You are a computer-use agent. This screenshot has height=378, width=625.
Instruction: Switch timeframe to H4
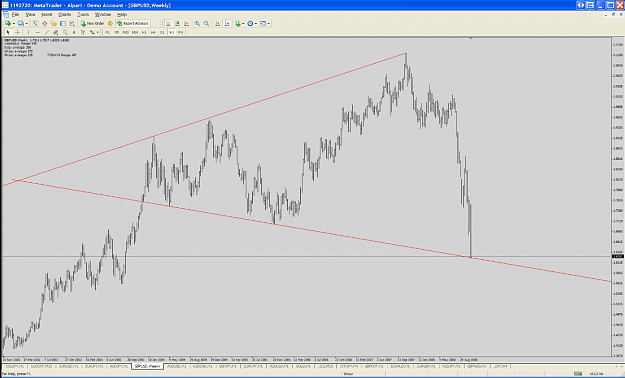coord(153,32)
